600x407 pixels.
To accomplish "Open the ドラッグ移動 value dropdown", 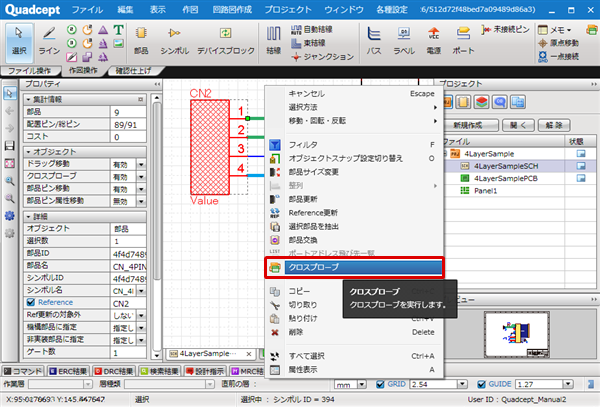I will point(141,165).
